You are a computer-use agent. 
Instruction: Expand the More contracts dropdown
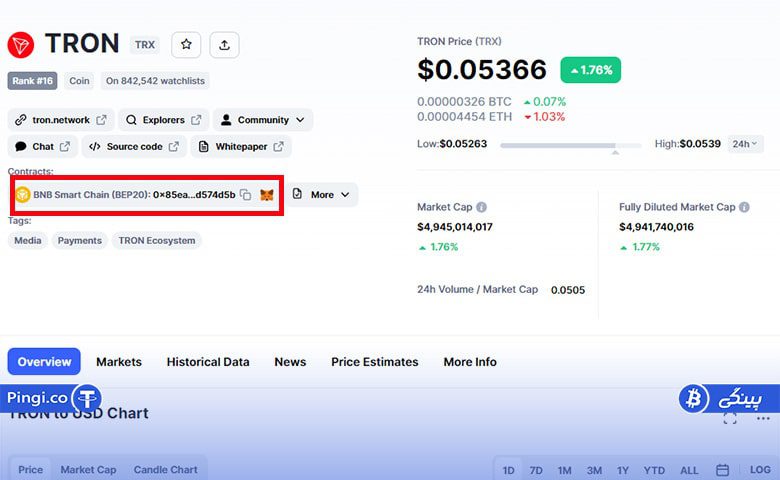click(321, 194)
